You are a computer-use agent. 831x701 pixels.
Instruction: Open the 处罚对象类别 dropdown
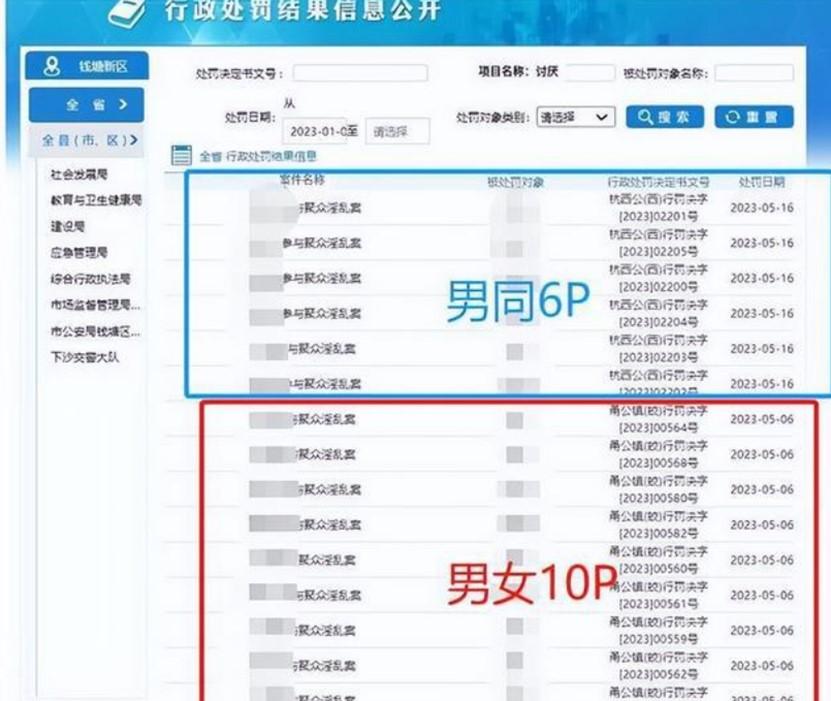[575, 117]
